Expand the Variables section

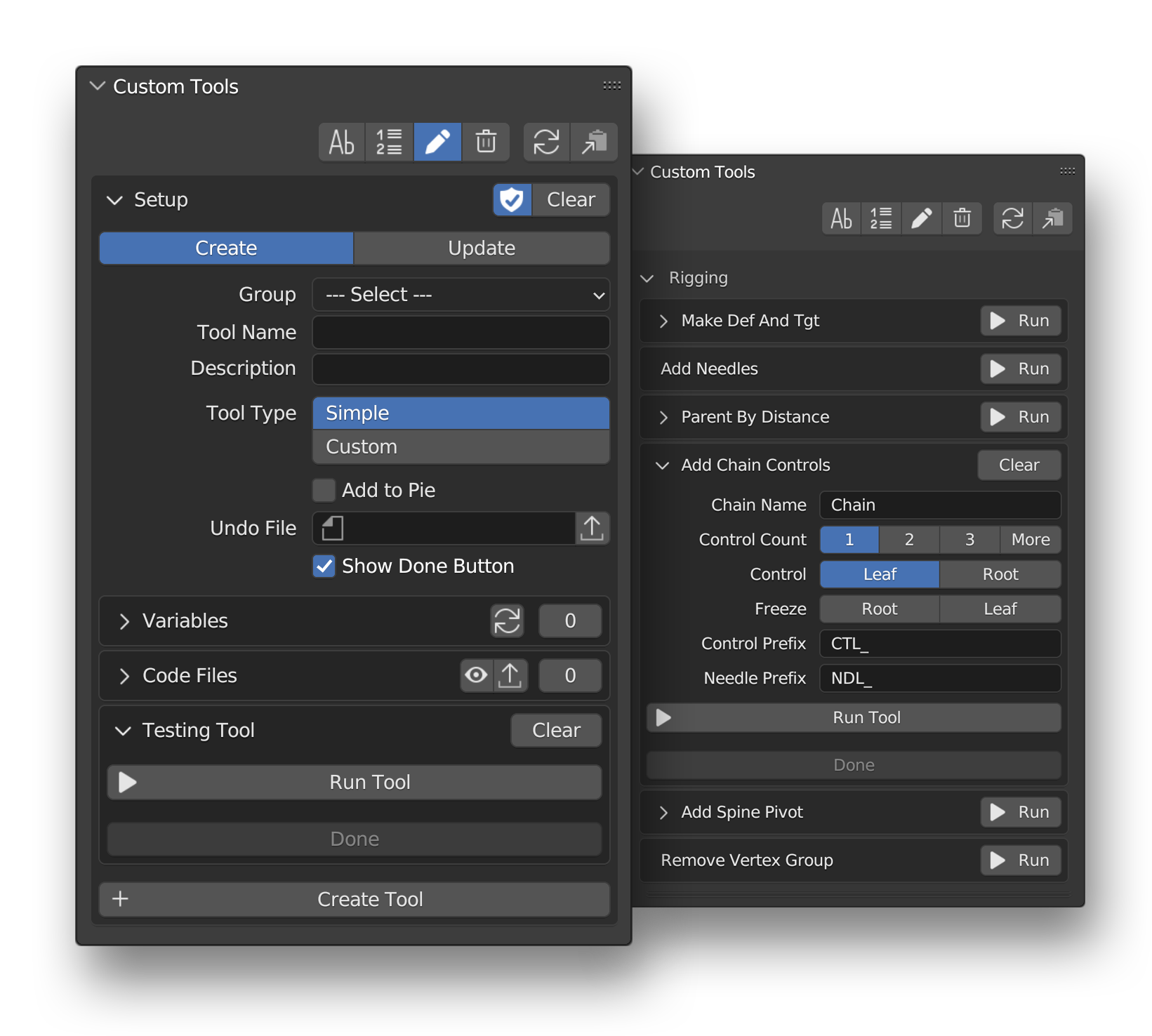[125, 621]
